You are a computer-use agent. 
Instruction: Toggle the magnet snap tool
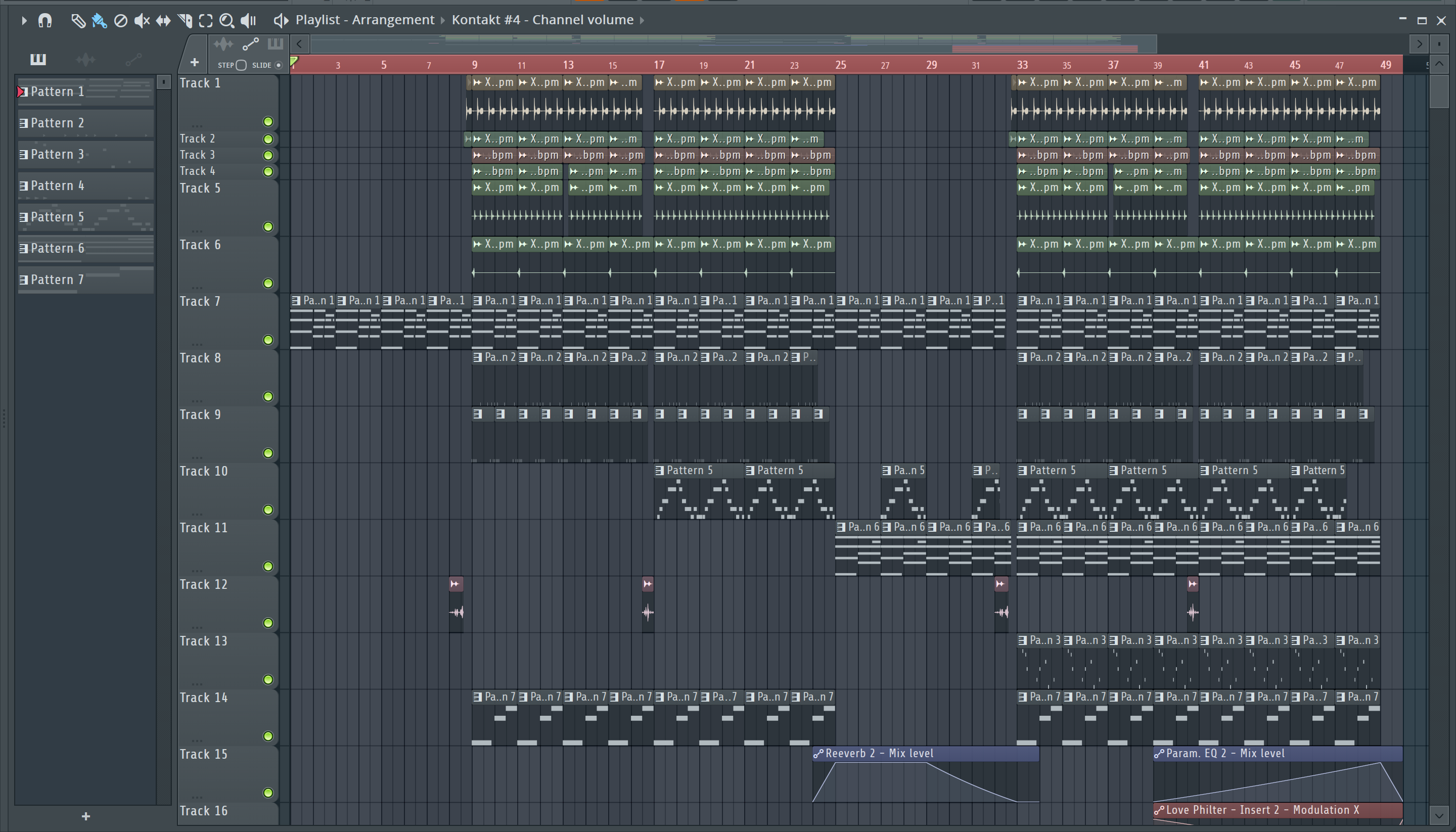pyautogui.click(x=44, y=21)
